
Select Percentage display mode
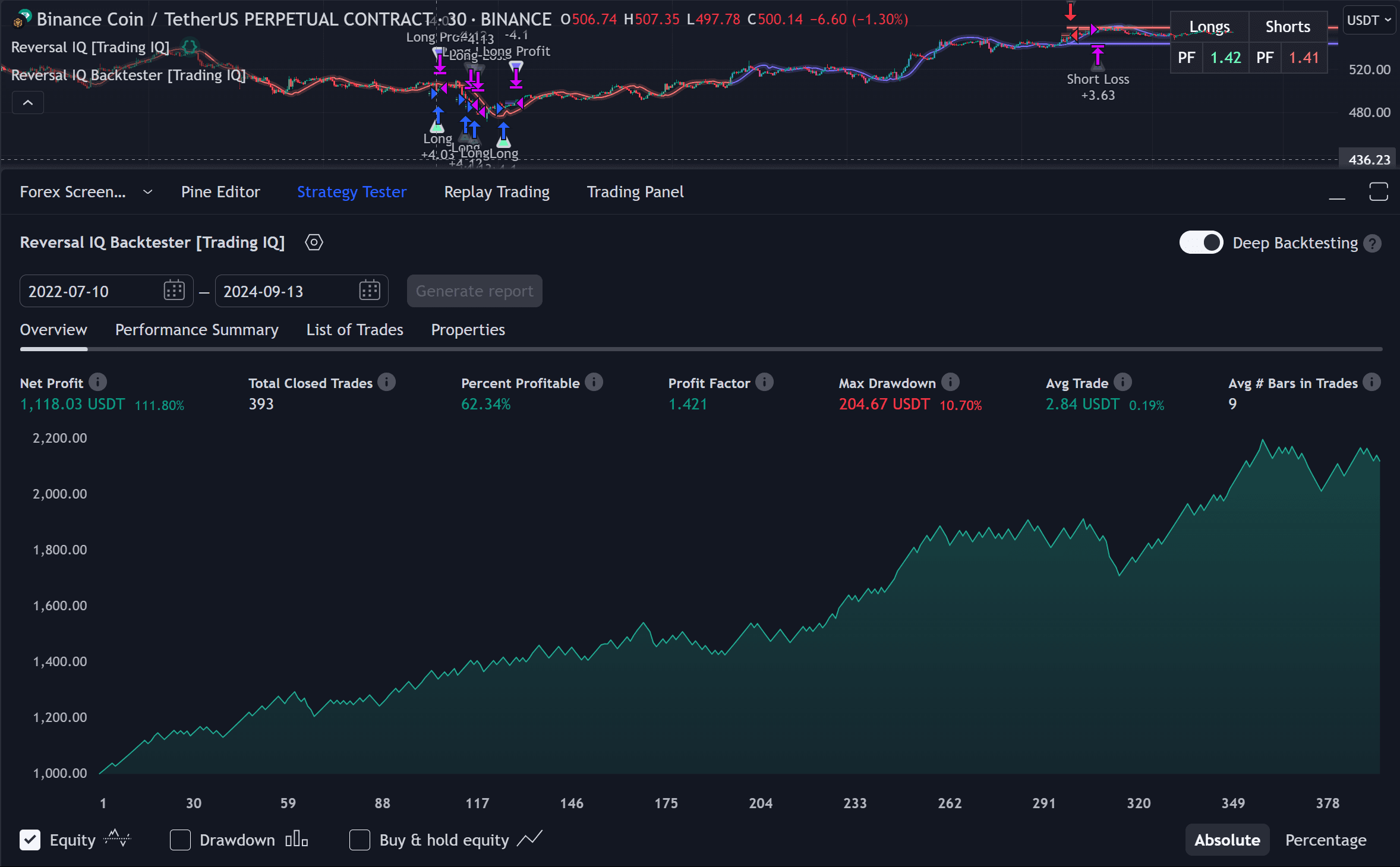click(x=1326, y=840)
